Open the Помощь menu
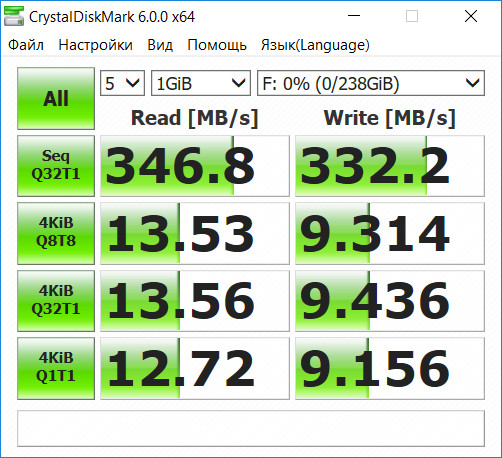Image resolution: width=502 pixels, height=458 pixels. [217, 45]
